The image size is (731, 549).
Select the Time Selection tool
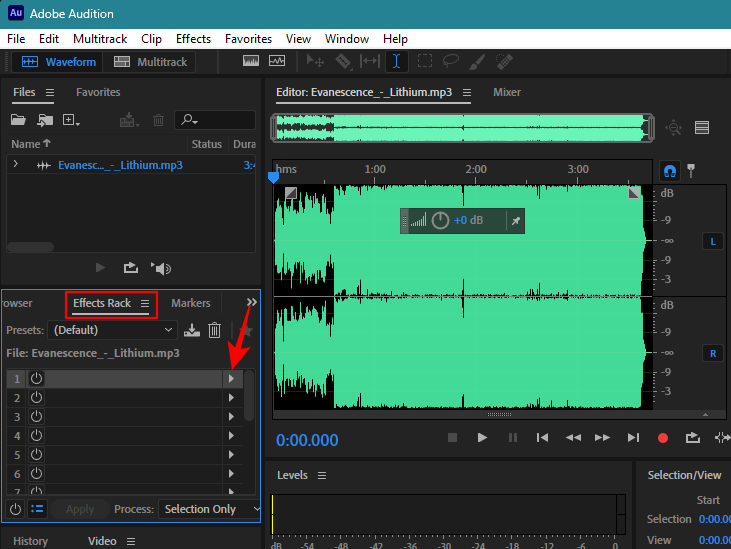tap(397, 62)
